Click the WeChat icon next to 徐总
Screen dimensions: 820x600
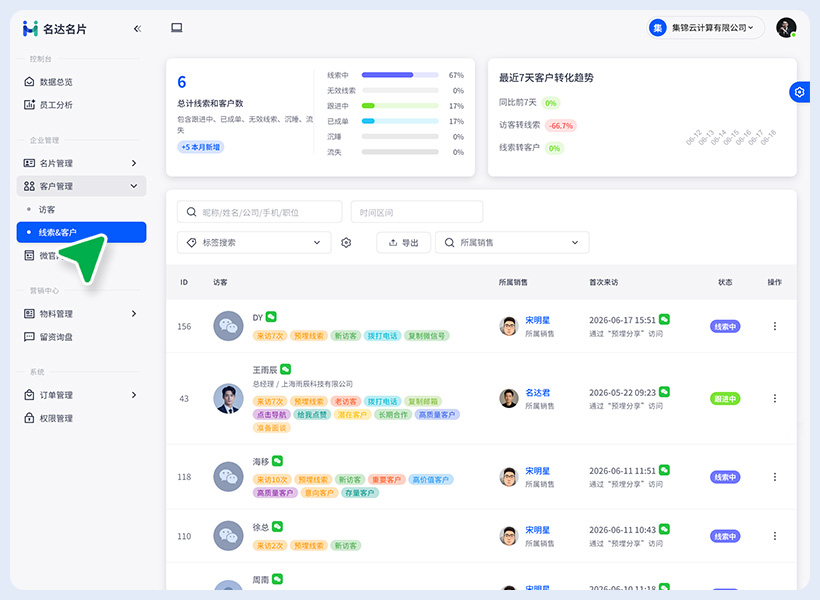[x=278, y=526]
